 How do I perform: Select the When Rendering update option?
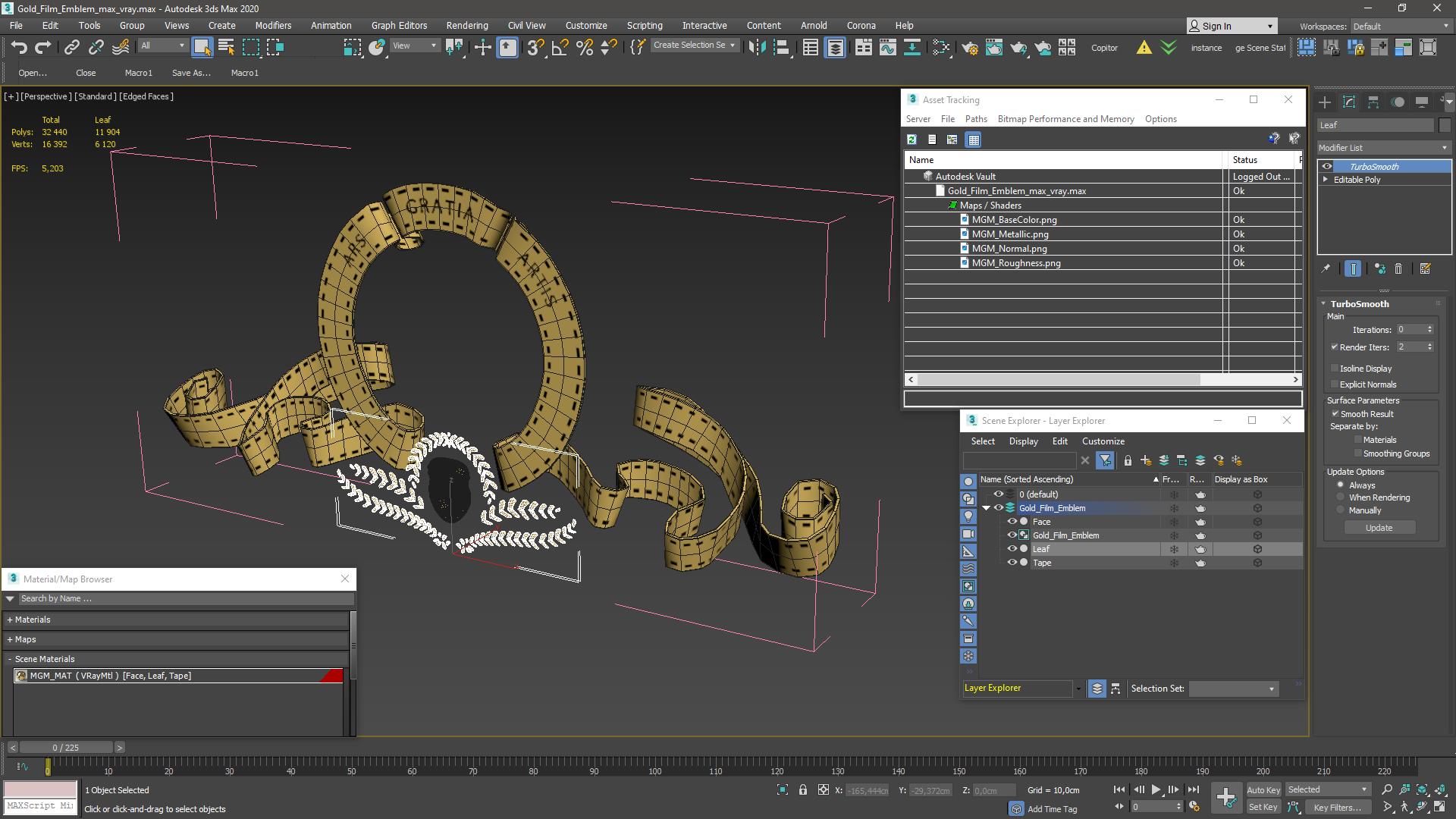(1340, 497)
